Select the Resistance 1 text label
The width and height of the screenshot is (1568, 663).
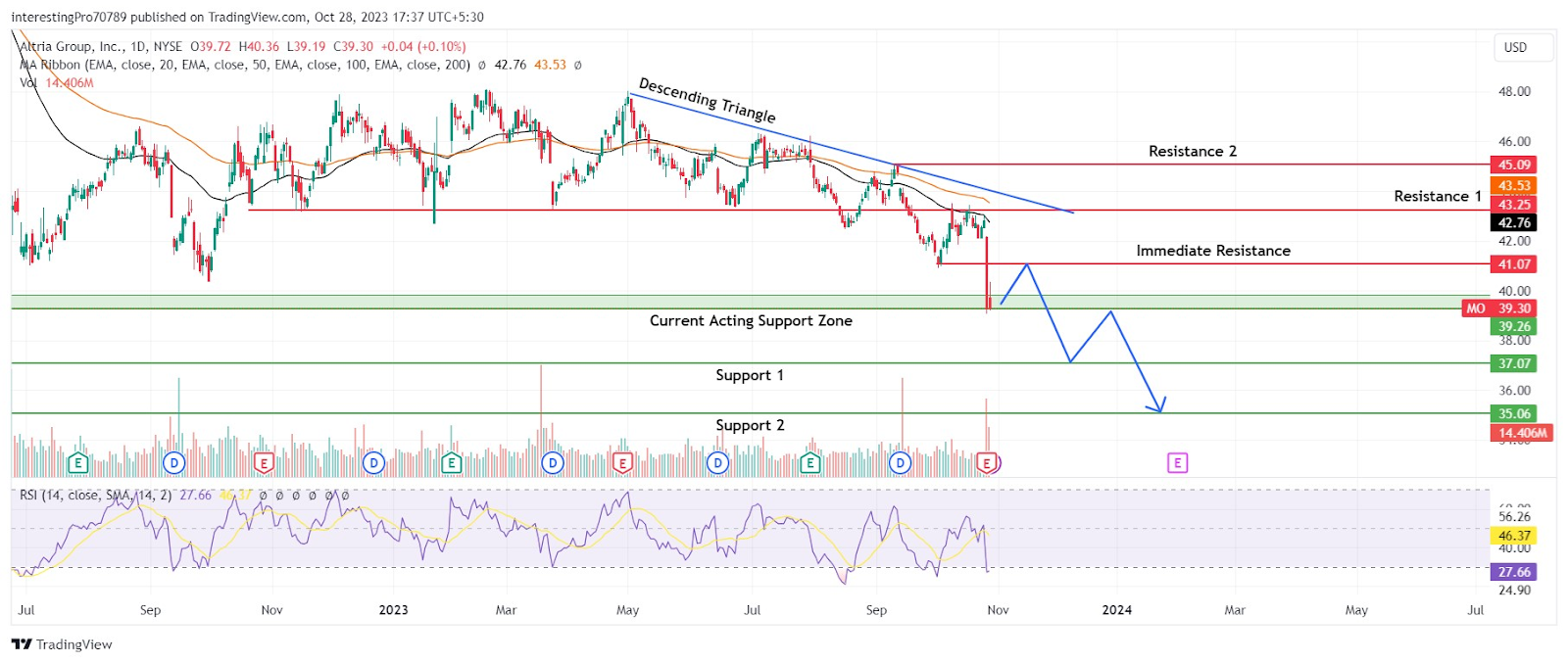1438,196
